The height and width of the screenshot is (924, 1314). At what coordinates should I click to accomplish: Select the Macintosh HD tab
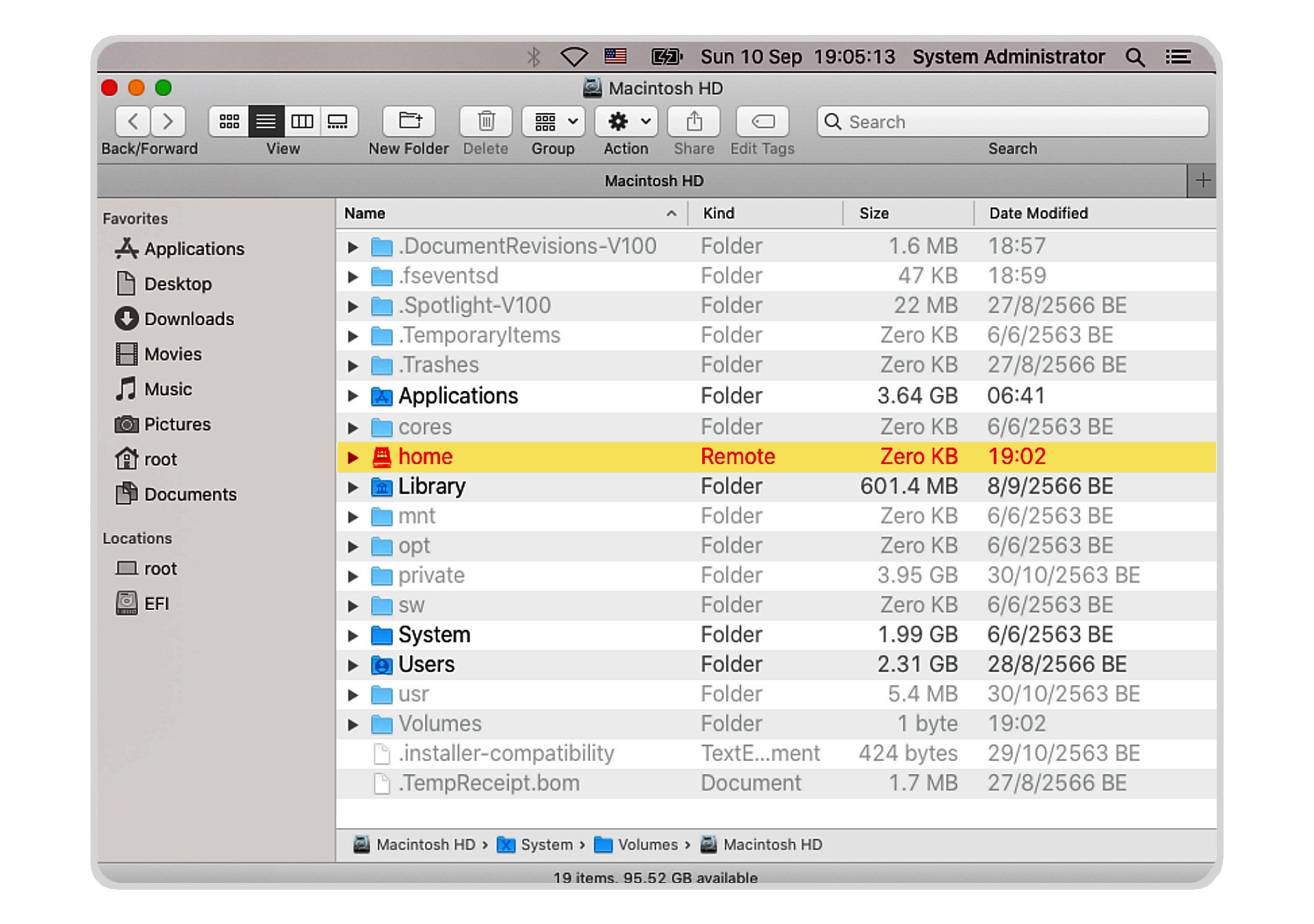[653, 180]
